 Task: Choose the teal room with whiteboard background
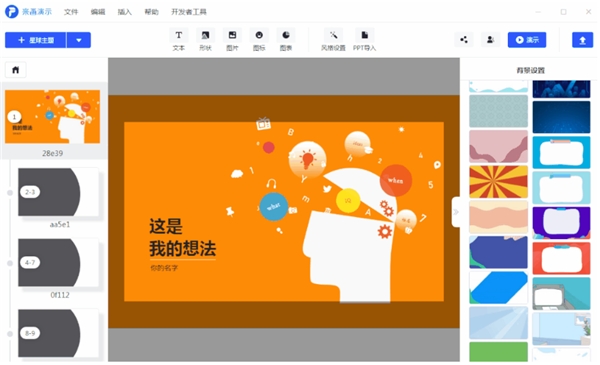pyautogui.click(x=561, y=293)
